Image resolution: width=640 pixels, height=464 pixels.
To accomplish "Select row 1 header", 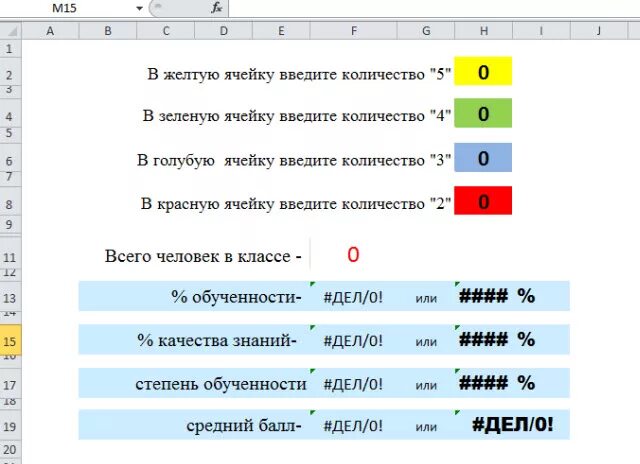I will [x=10, y=49].
